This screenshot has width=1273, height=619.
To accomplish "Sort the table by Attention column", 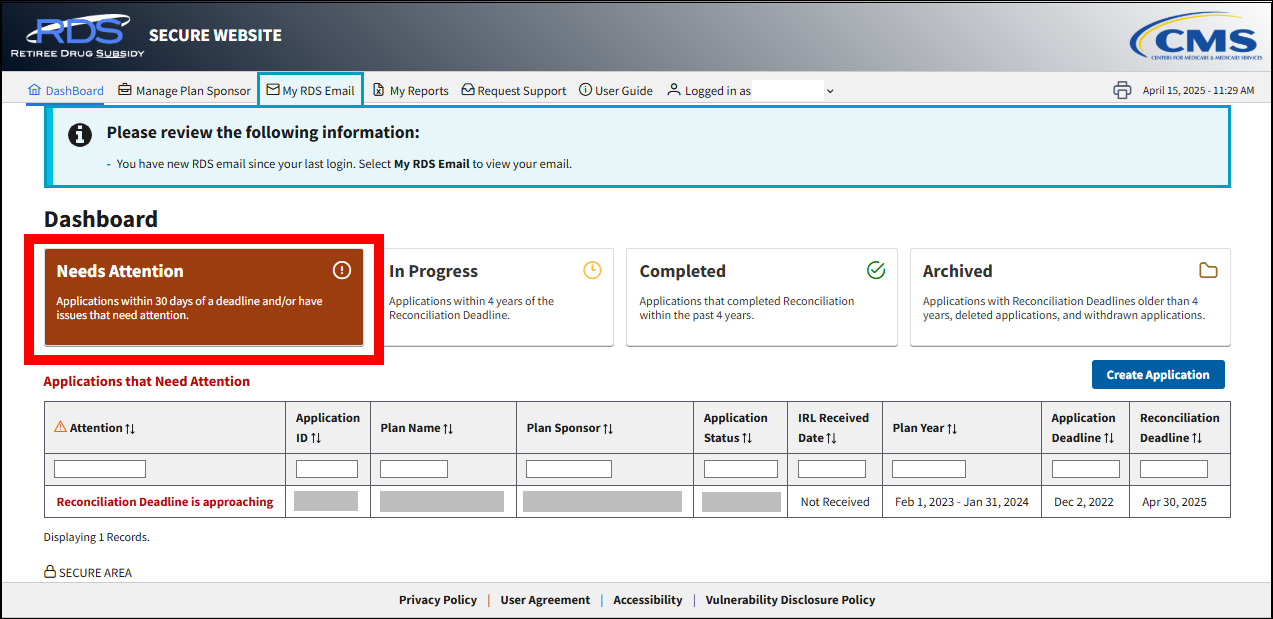I will click(96, 428).
